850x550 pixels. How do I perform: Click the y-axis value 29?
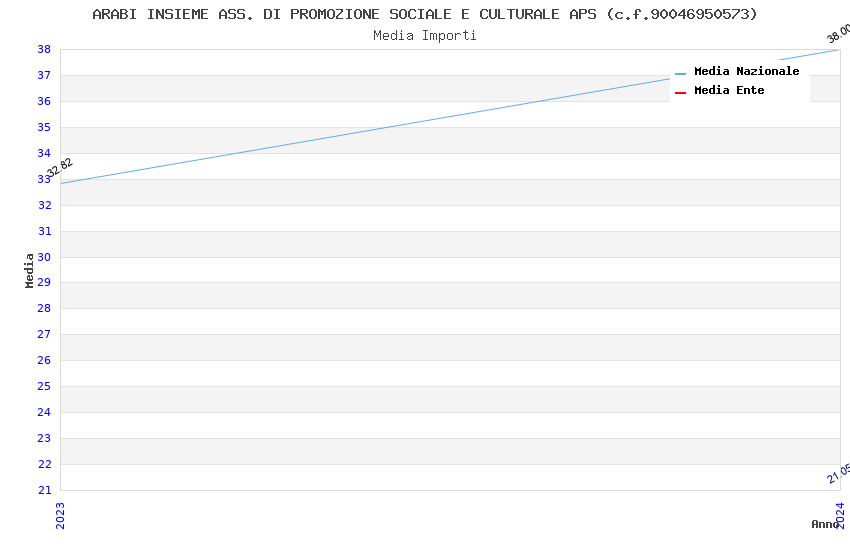44,282
